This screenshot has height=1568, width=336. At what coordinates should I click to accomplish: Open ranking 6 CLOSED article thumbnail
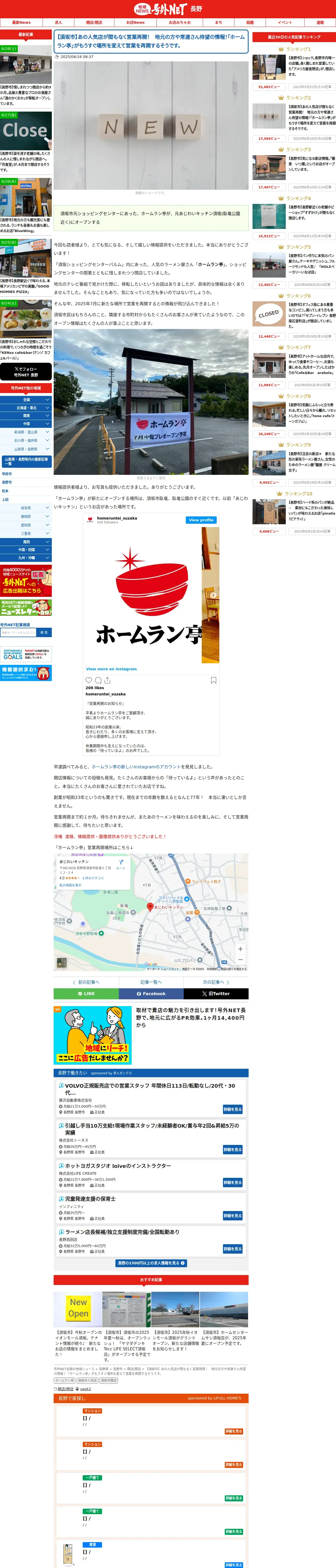tap(269, 314)
